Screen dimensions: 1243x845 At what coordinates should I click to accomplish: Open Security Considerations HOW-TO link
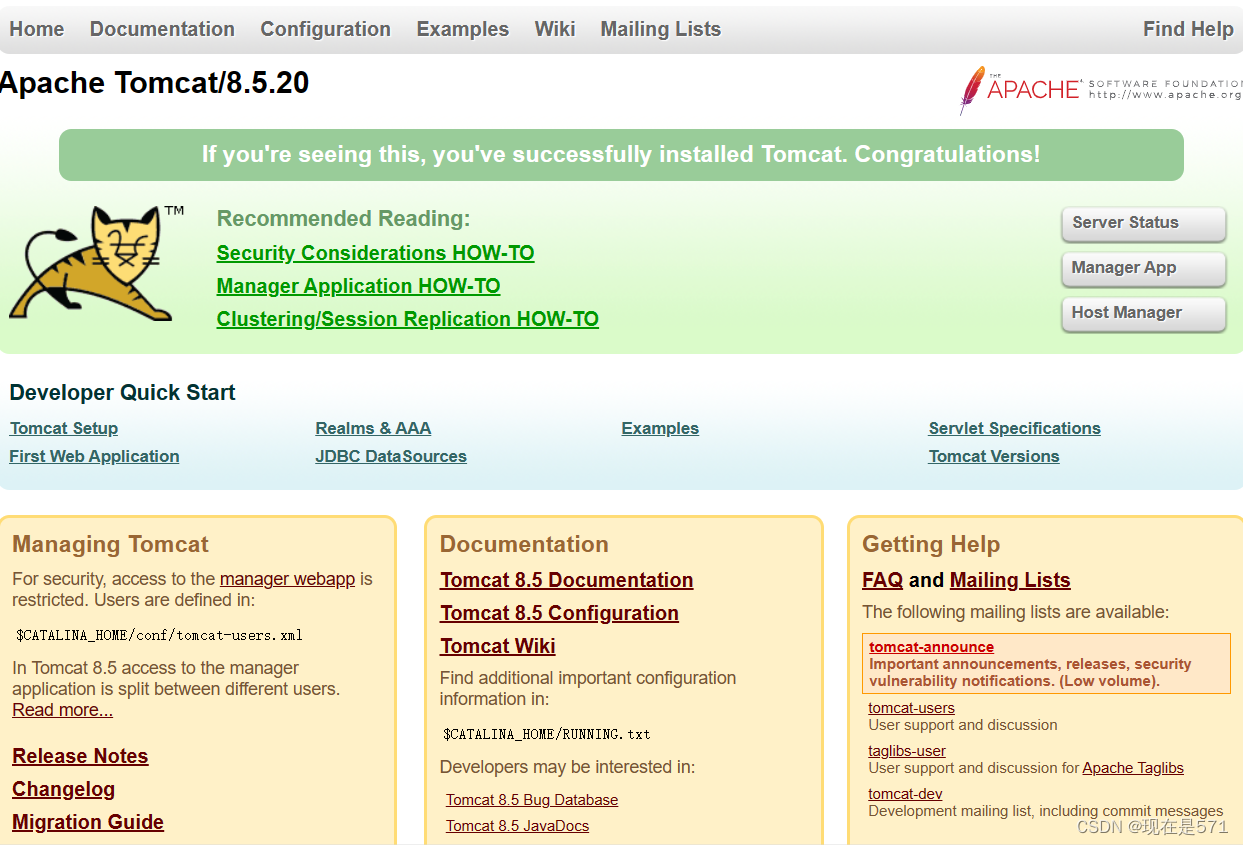pos(375,253)
